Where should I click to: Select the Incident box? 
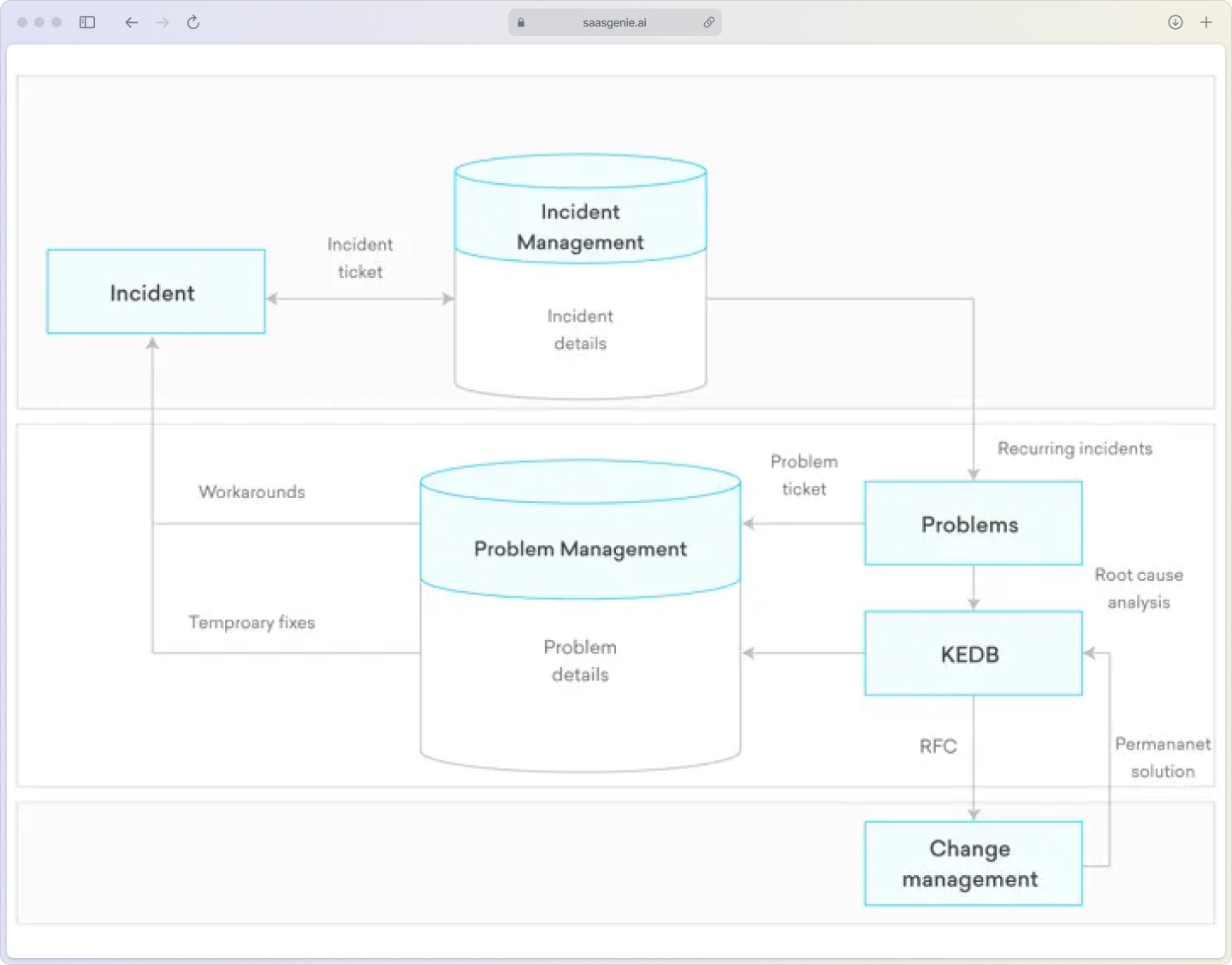click(155, 292)
